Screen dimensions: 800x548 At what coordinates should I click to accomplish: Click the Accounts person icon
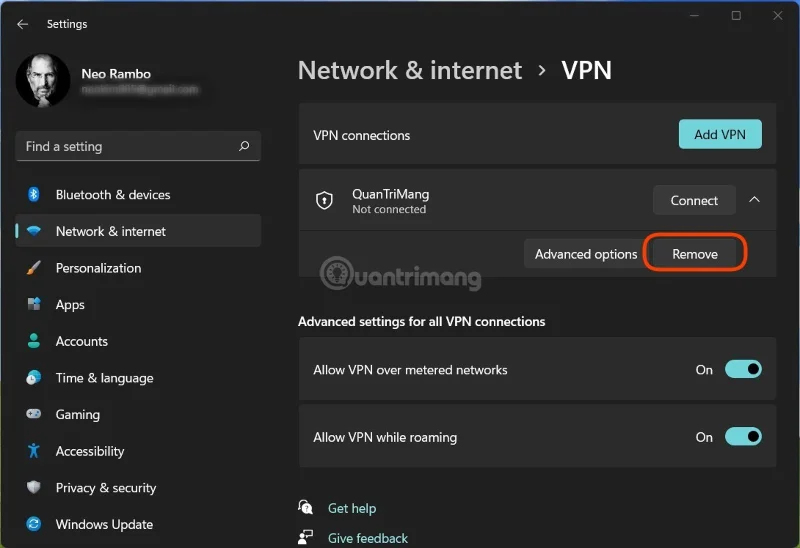[34, 341]
